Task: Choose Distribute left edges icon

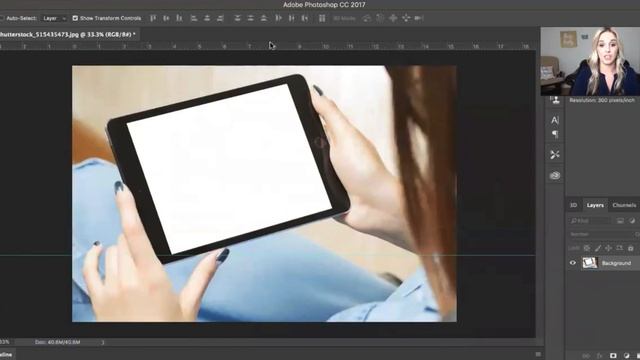Action: click(x=278, y=18)
